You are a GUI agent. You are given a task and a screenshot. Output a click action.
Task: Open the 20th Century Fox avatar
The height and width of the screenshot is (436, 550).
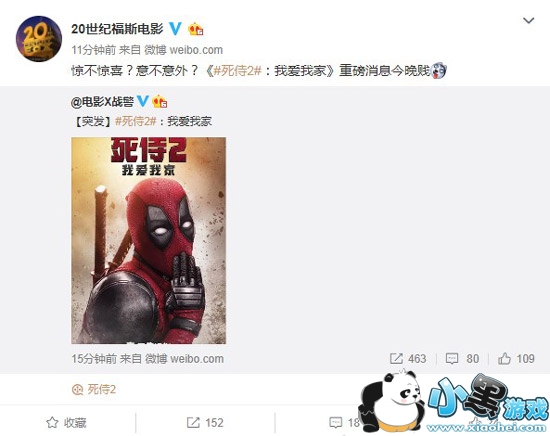(x=39, y=39)
